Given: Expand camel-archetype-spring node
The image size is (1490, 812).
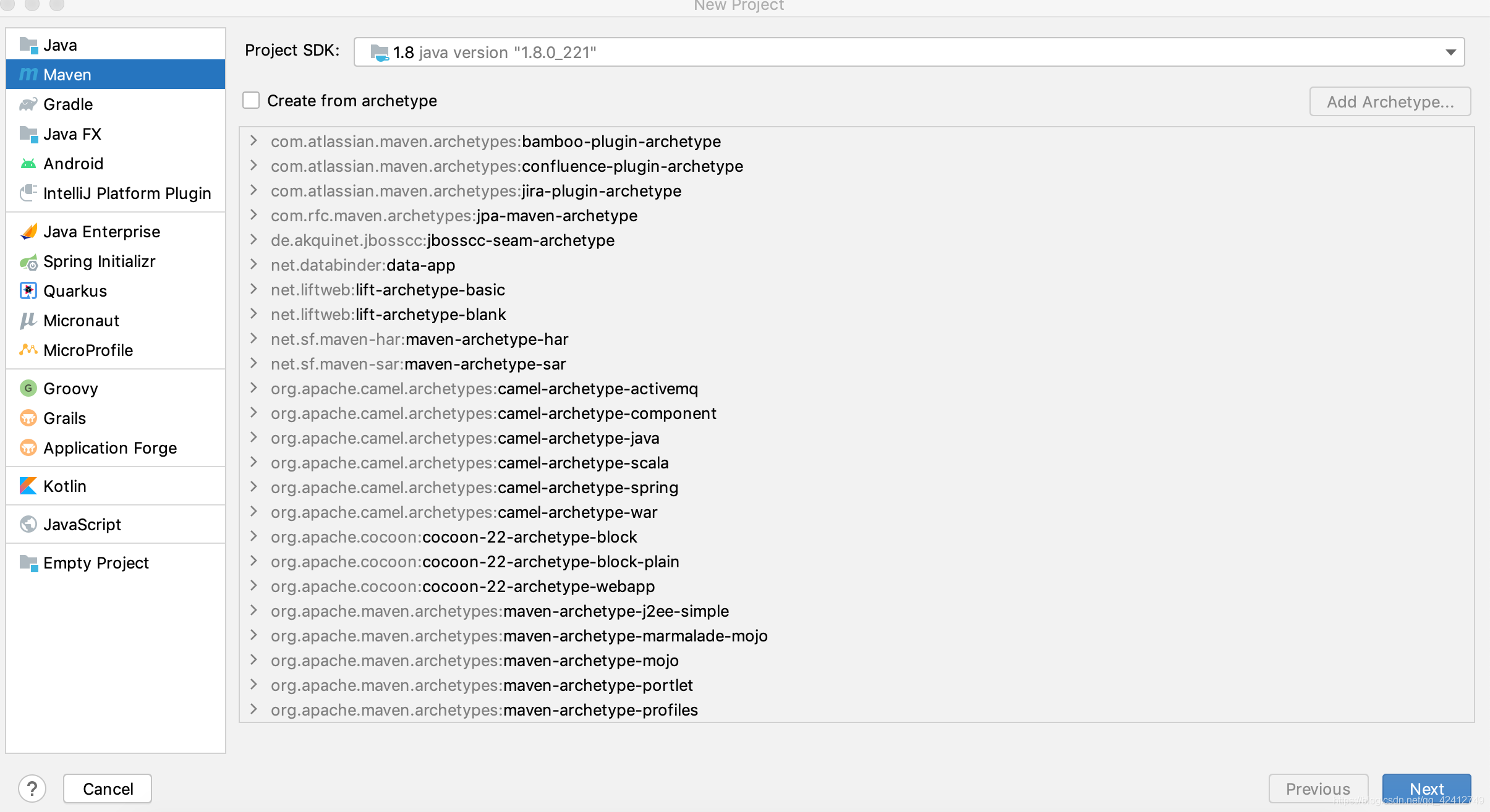Looking at the screenshot, I should click(x=253, y=487).
